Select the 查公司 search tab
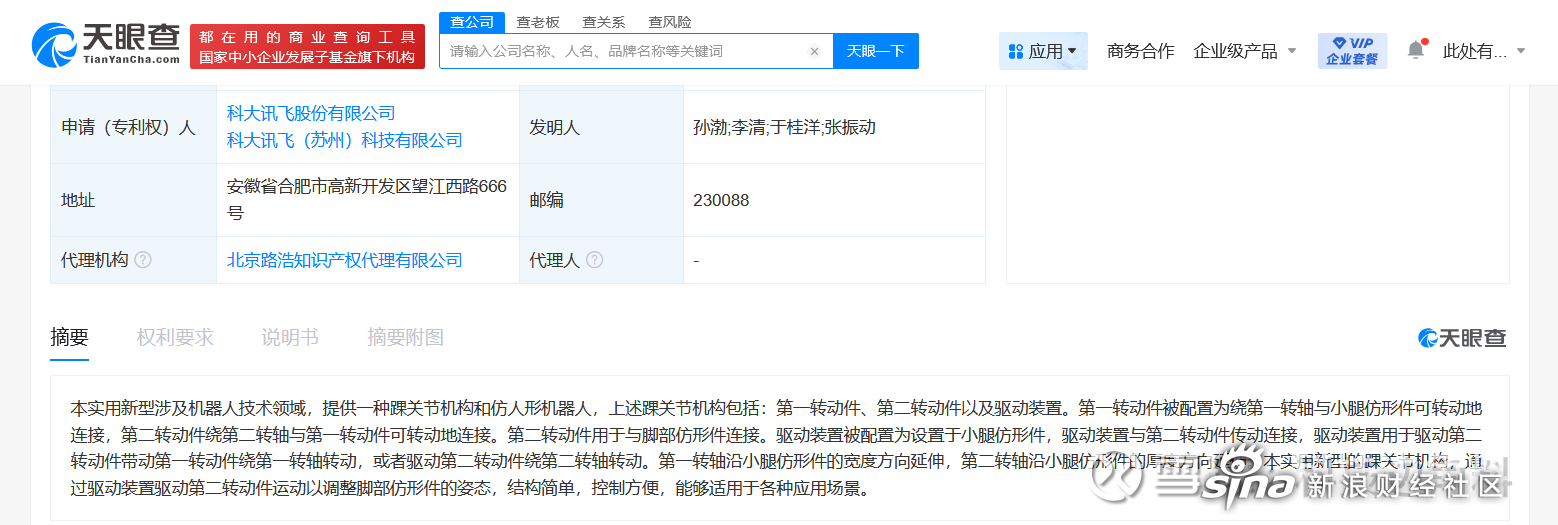Viewport: 1558px width, 525px height. coord(472,22)
